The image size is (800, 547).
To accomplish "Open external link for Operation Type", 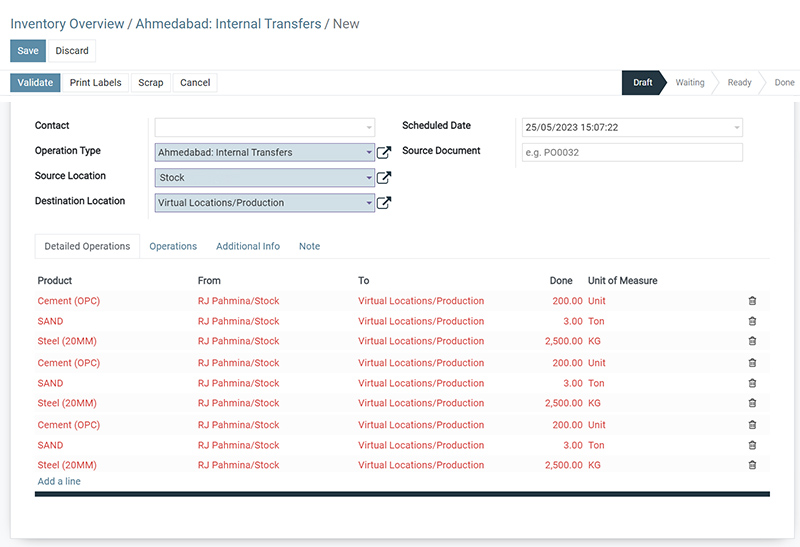I will 384,152.
